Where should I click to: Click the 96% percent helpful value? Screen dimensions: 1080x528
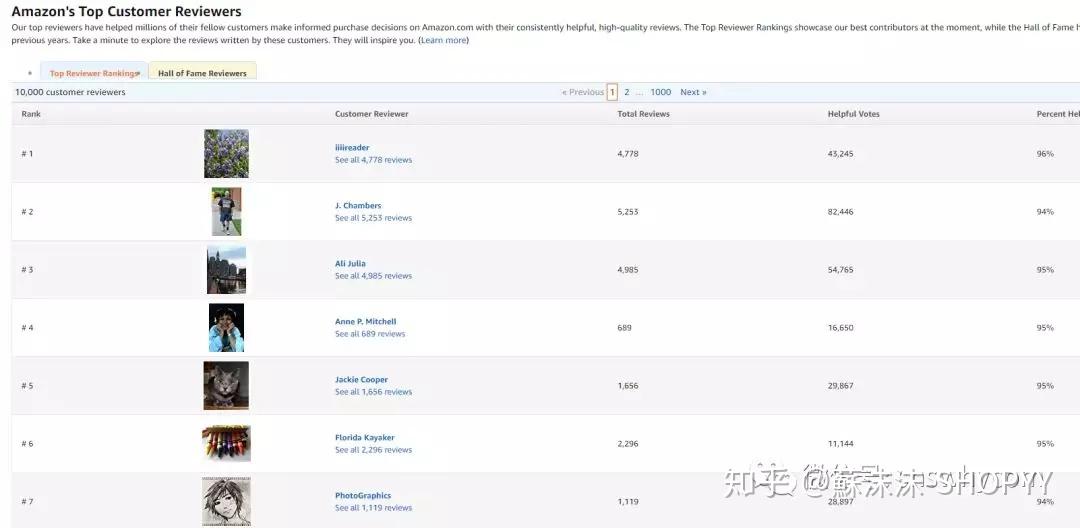click(x=1045, y=154)
